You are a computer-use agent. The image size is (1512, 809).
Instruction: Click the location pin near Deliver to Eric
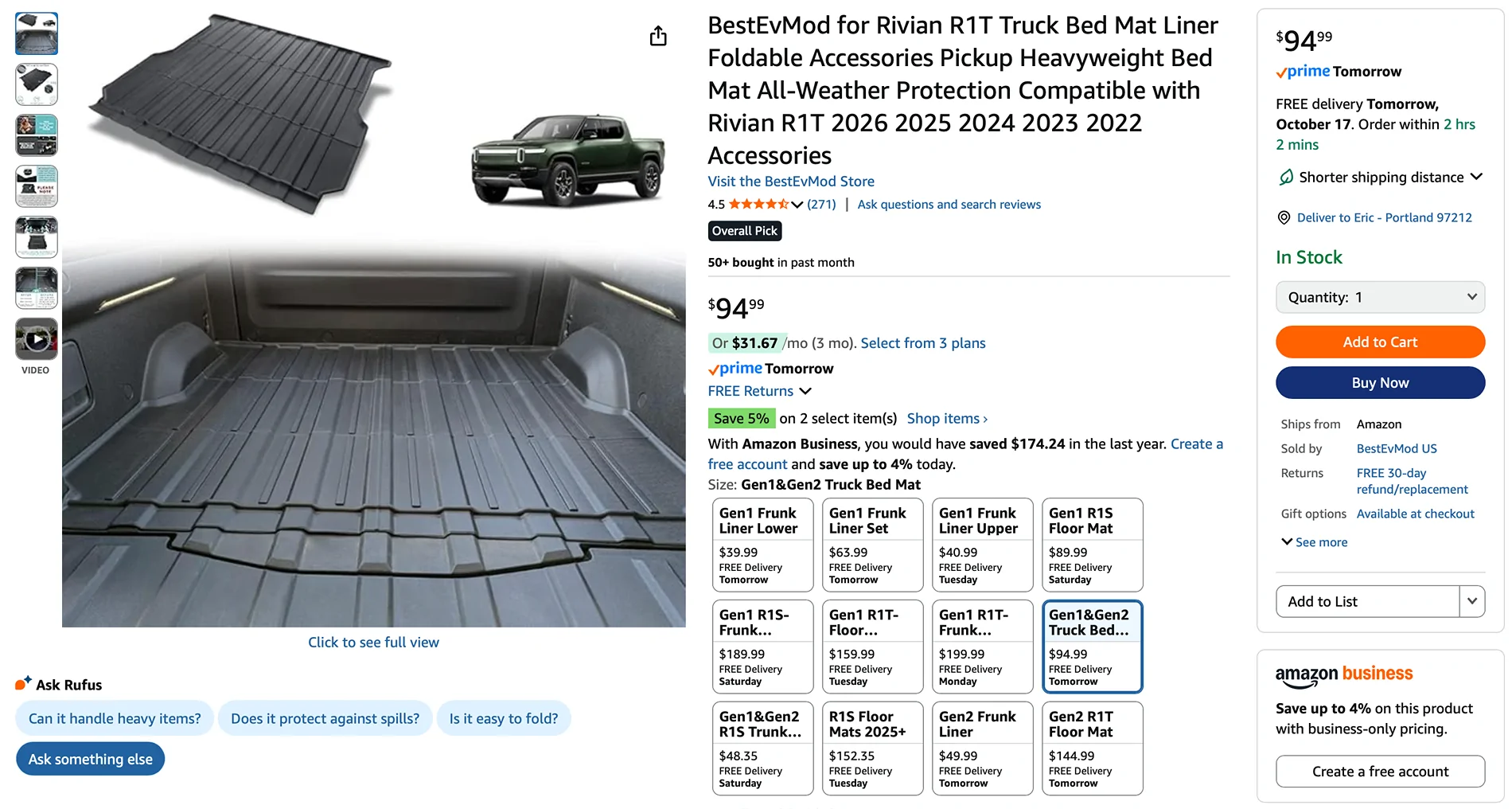pos(1284,217)
